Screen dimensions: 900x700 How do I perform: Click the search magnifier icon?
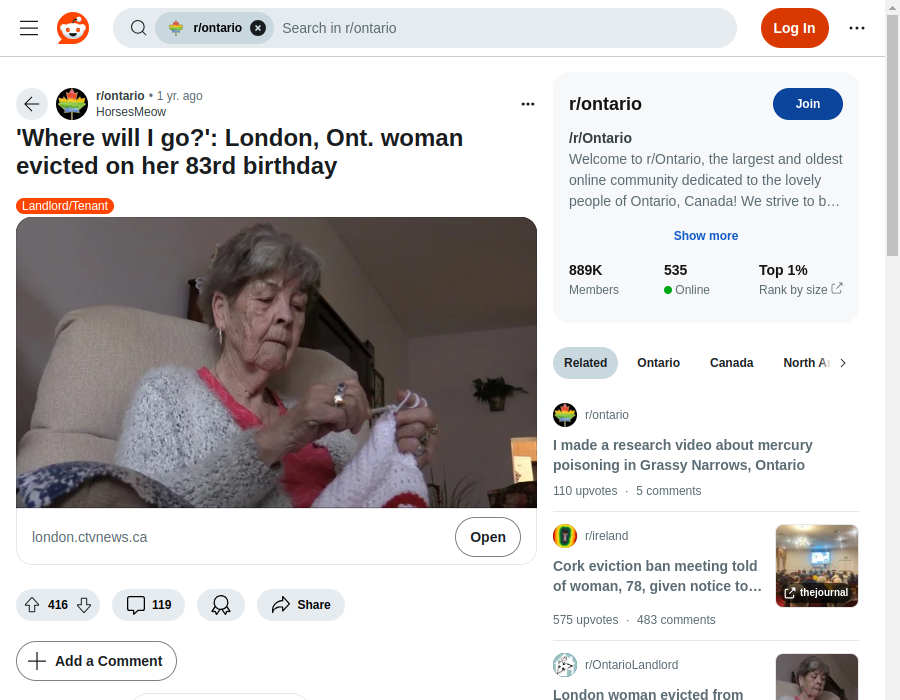(138, 28)
